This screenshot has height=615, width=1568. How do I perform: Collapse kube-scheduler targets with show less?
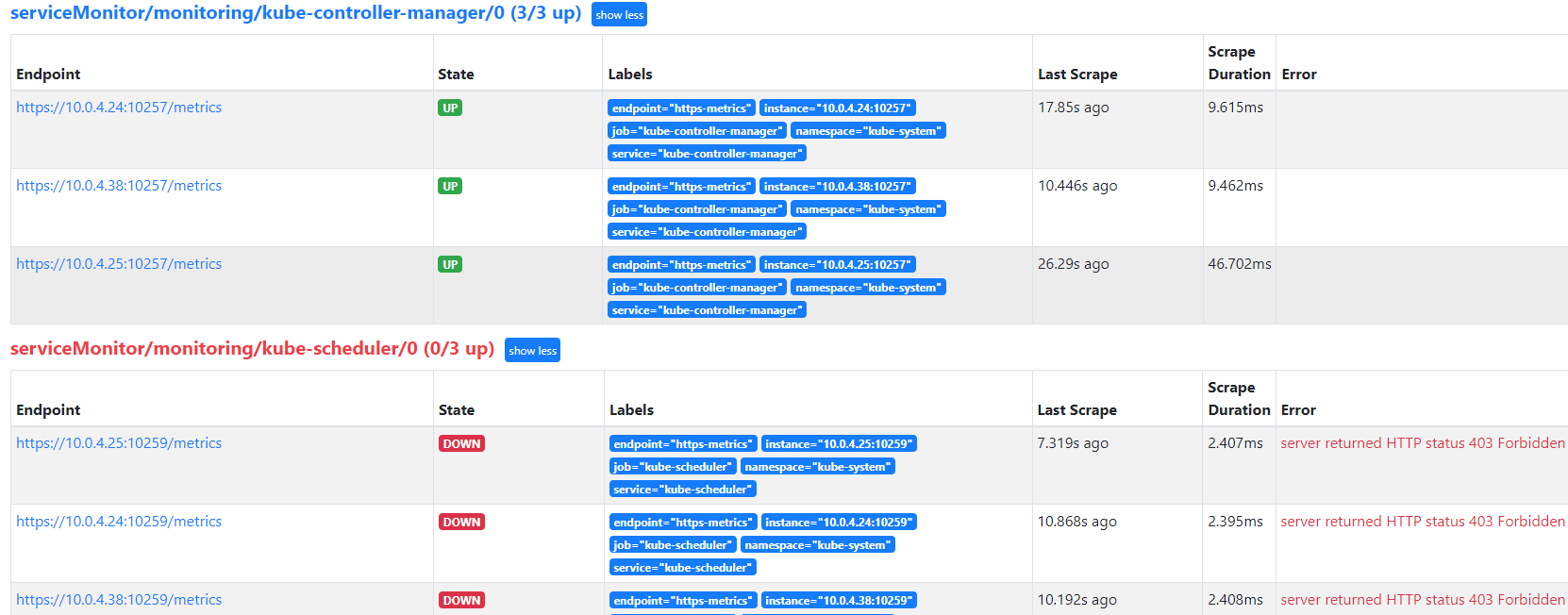tap(532, 350)
